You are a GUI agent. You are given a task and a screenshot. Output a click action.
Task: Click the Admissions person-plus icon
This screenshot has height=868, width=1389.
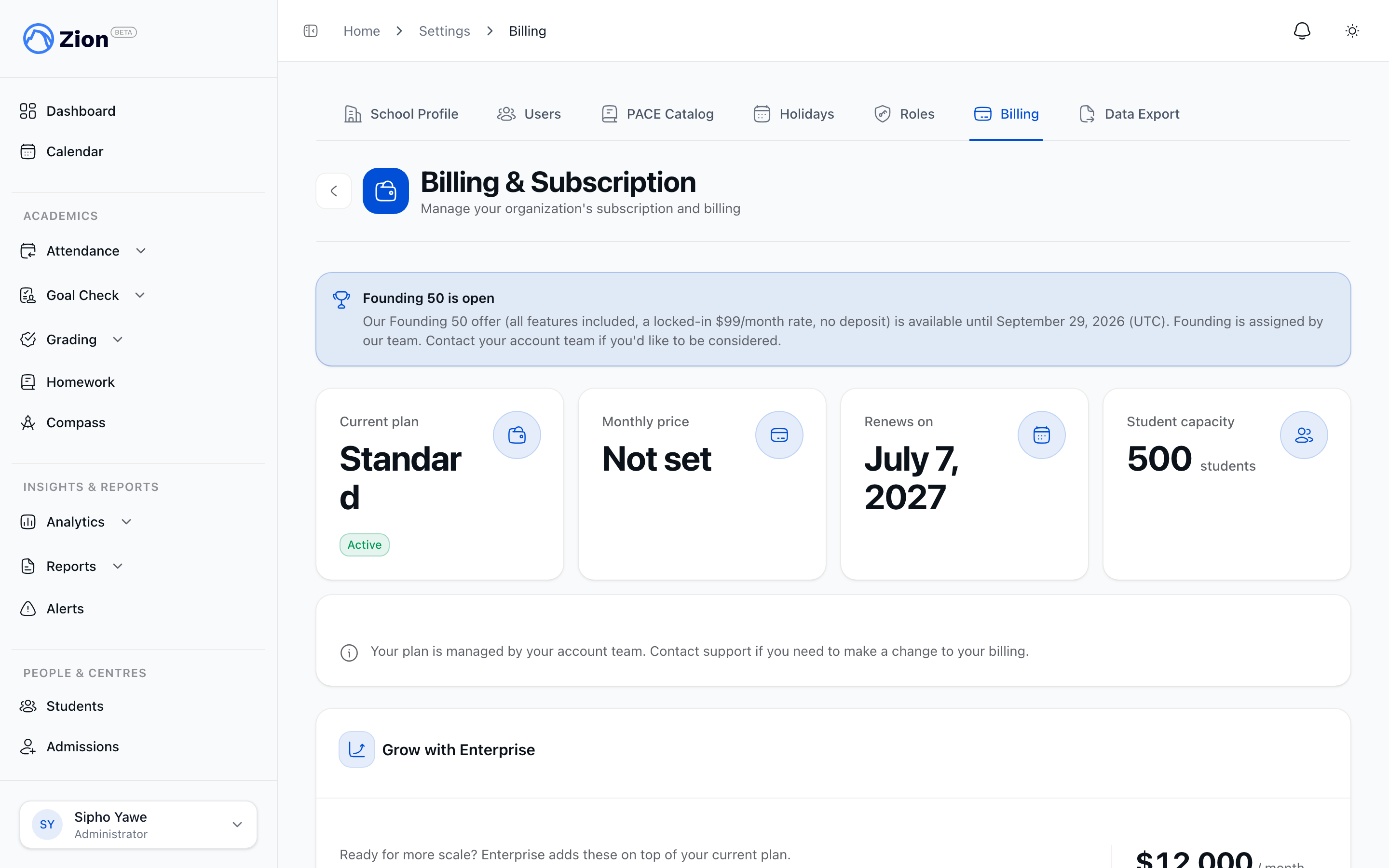(28, 746)
